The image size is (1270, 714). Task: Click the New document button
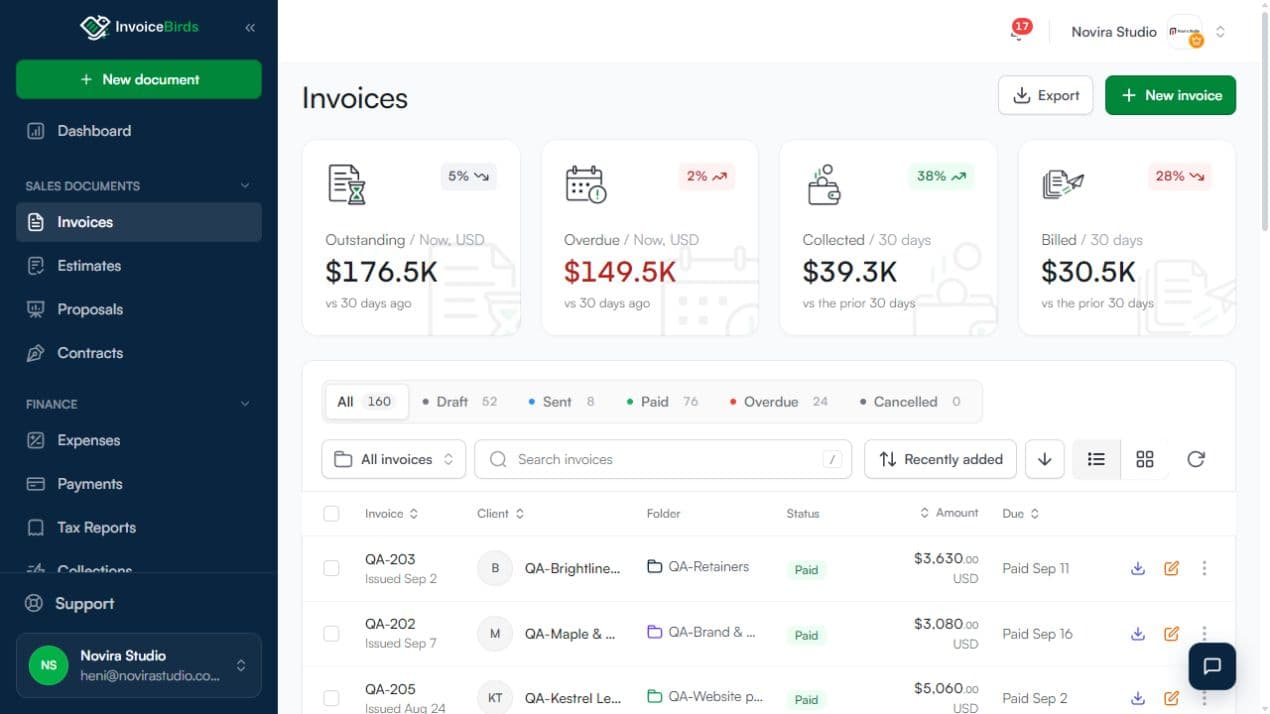(x=139, y=79)
